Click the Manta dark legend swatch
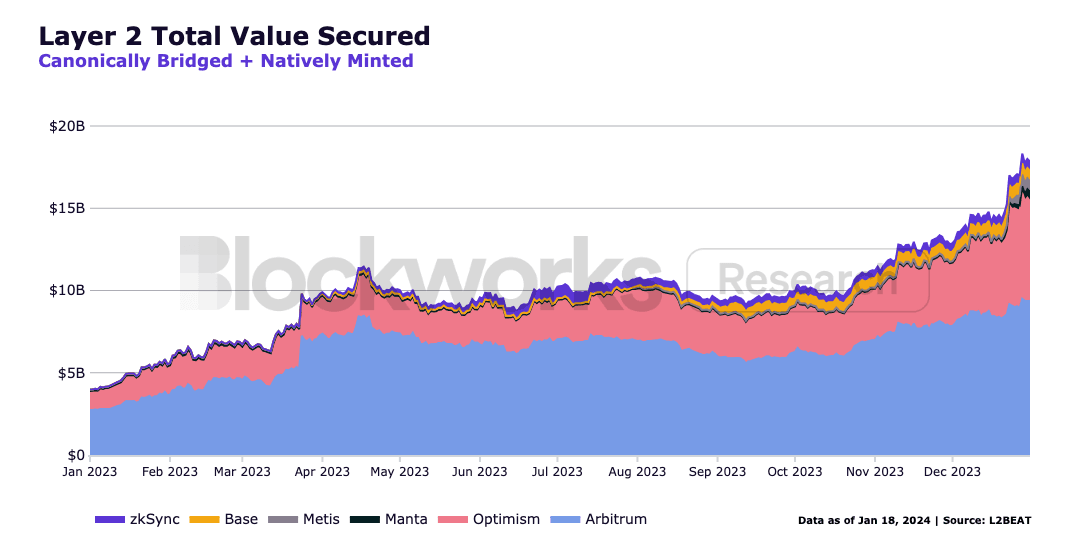The height and width of the screenshot is (545, 1090). pos(363,520)
